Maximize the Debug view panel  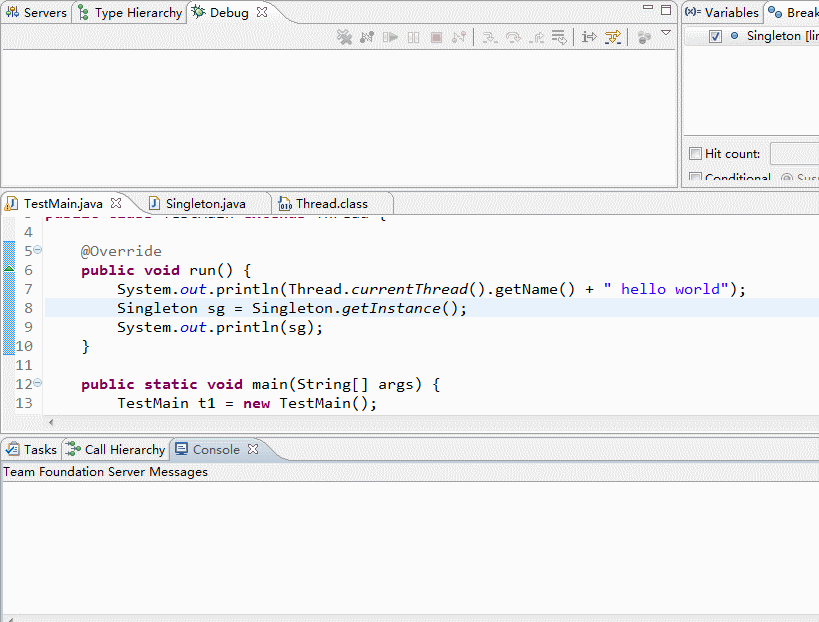[666, 10]
